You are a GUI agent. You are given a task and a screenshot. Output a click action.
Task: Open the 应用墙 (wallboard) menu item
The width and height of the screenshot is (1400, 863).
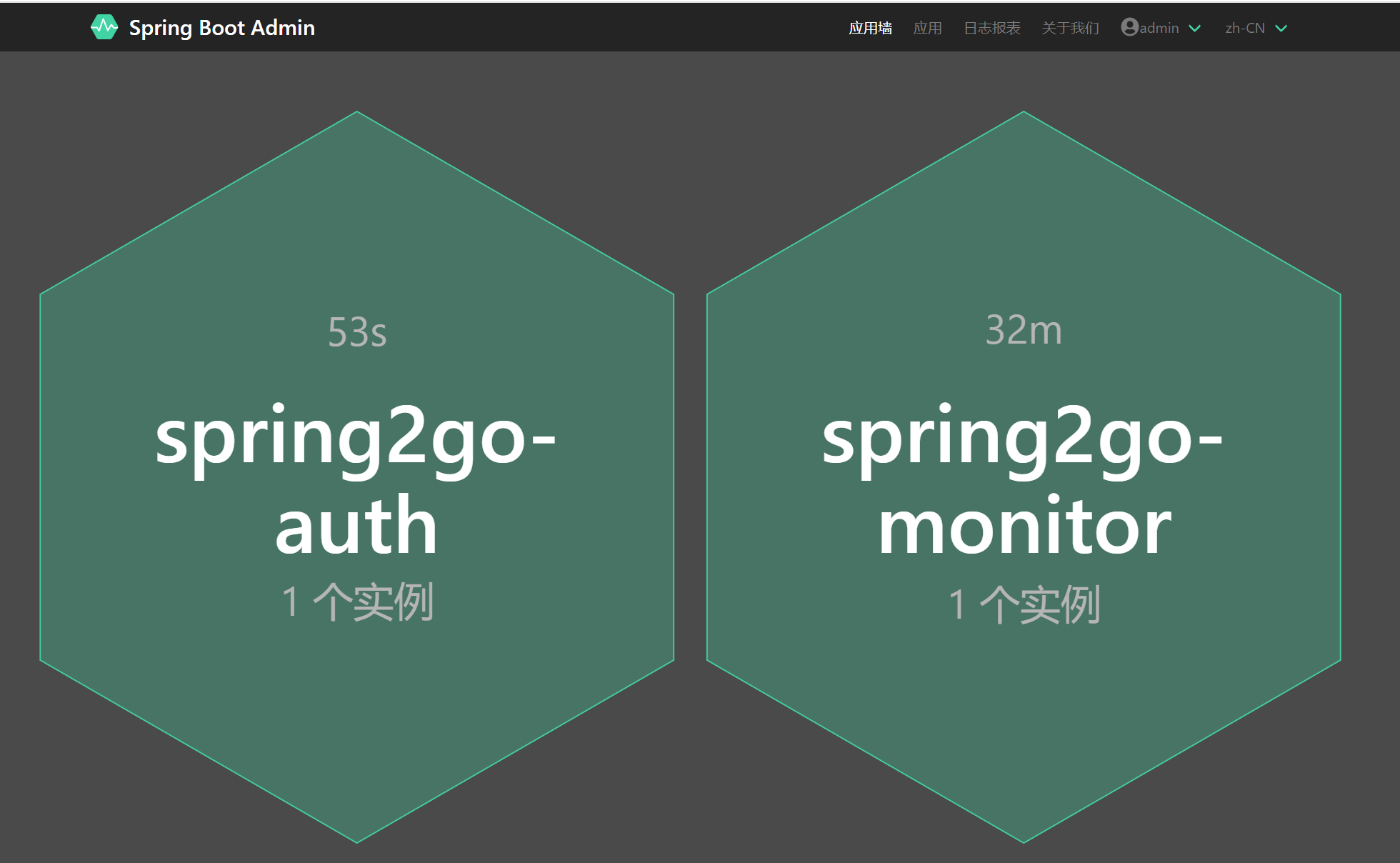point(870,28)
